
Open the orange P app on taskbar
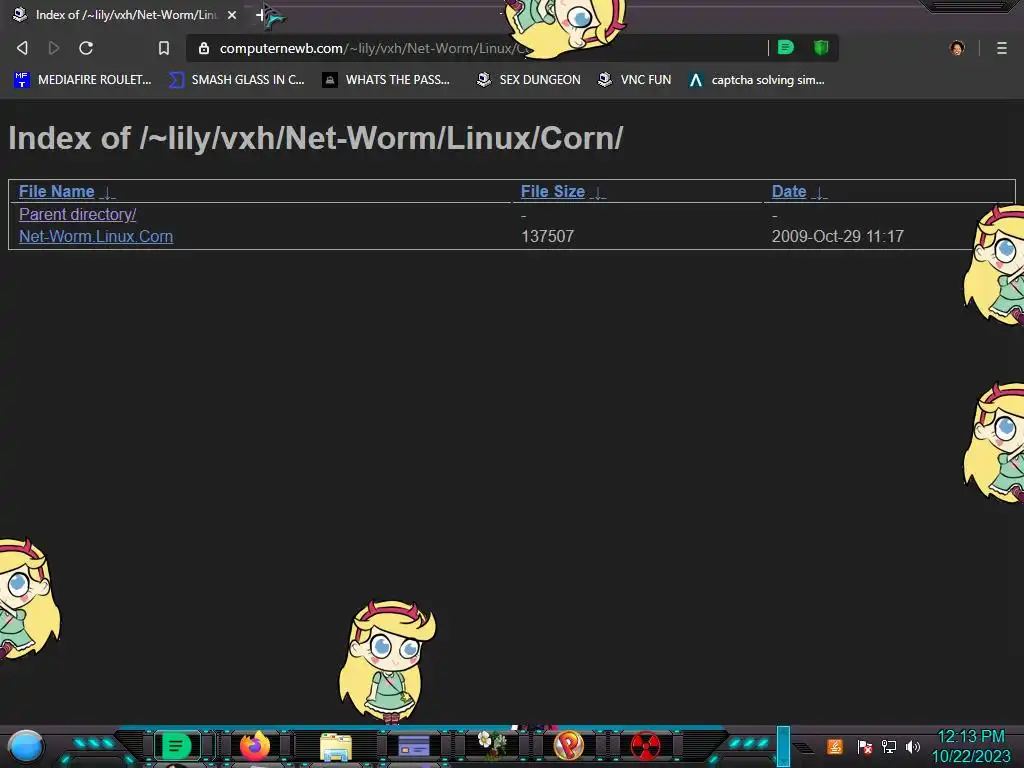coord(569,746)
